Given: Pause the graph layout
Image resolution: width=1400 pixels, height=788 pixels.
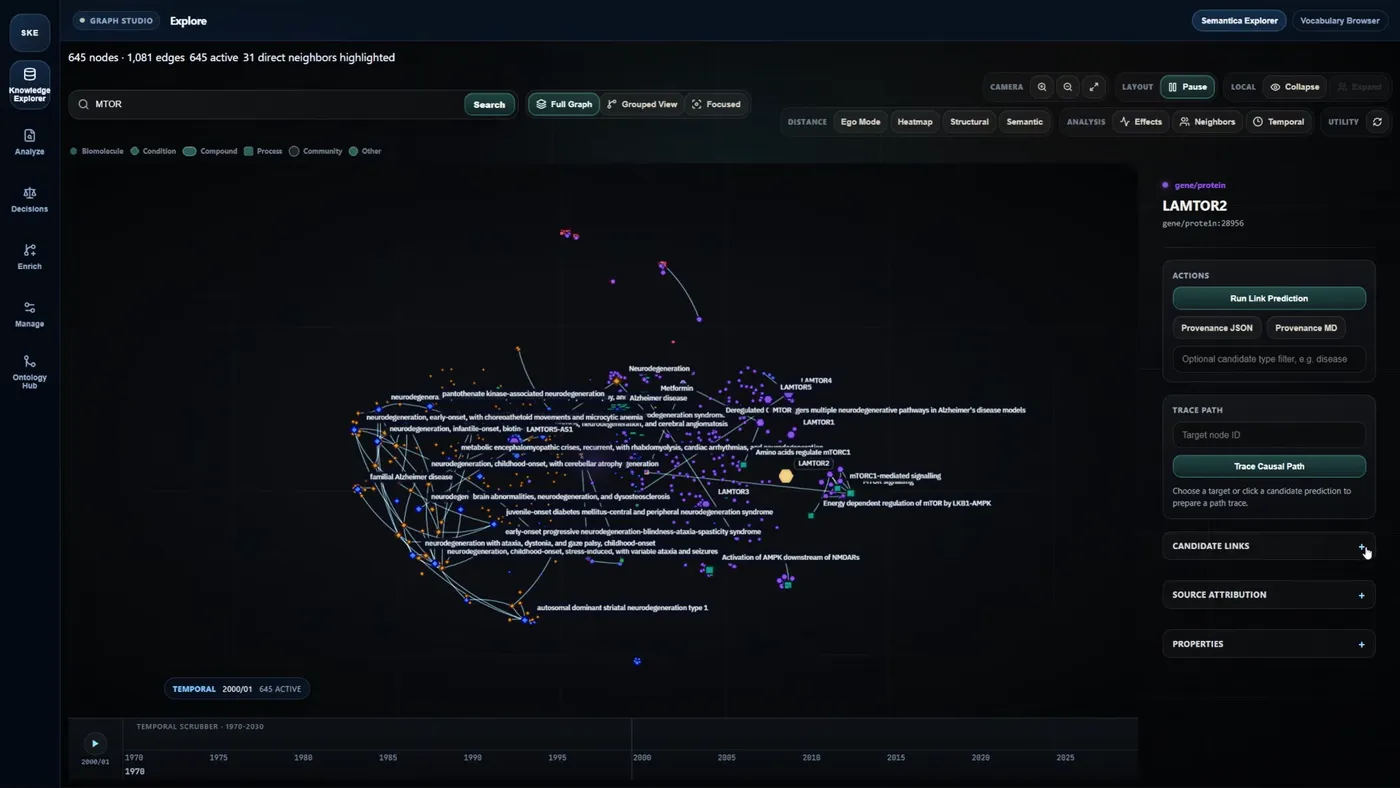Looking at the screenshot, I should 1187,87.
